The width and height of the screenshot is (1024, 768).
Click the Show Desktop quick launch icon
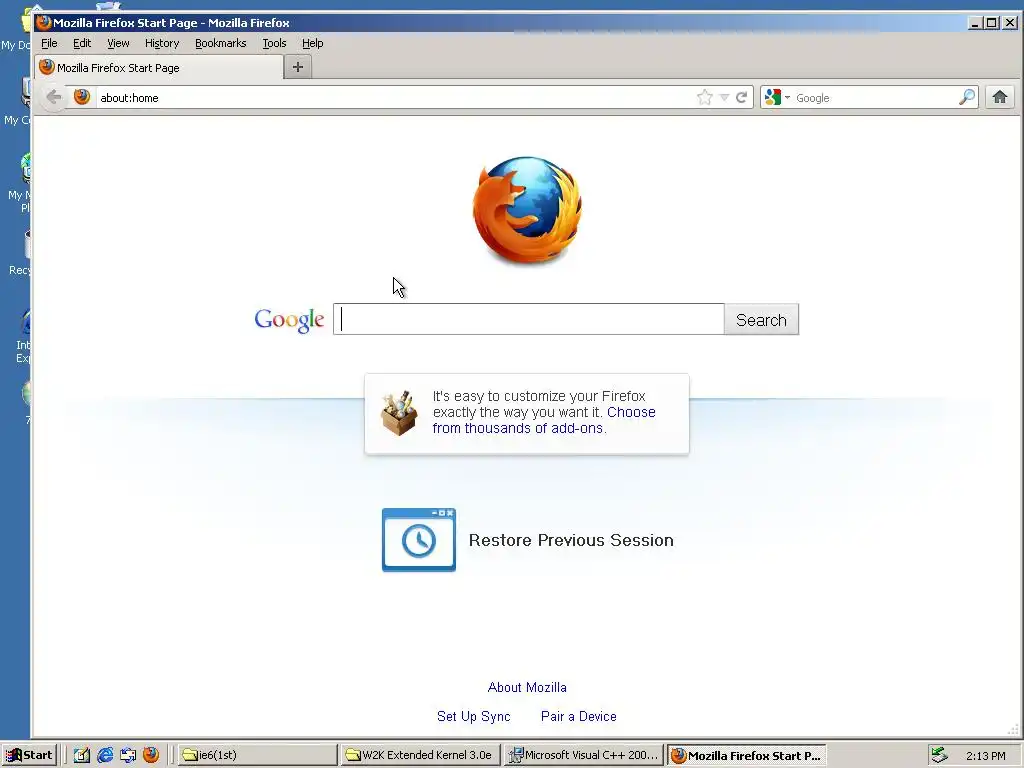coord(81,755)
